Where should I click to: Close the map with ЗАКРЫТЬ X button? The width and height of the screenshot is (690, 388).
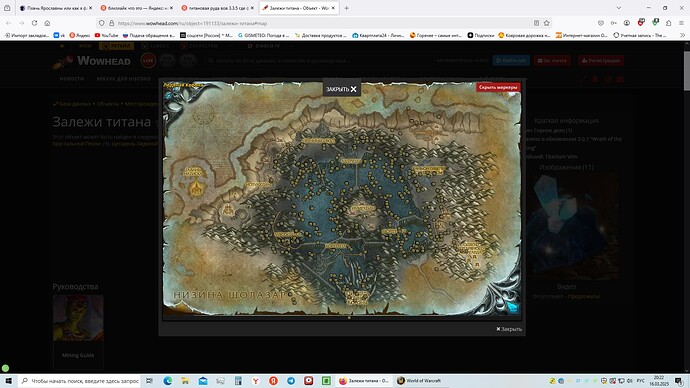click(341, 89)
